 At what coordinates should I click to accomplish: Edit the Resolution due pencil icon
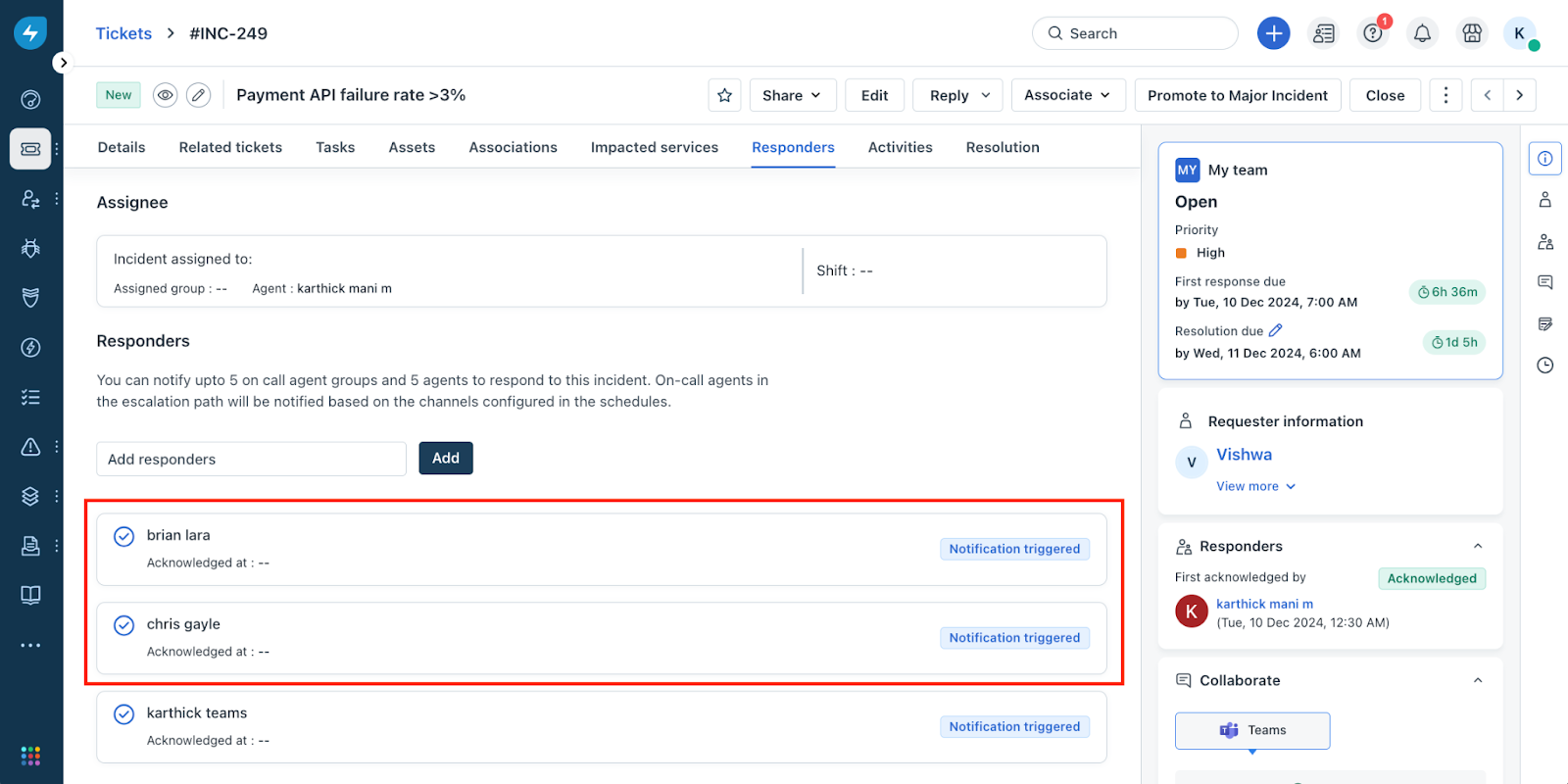click(1275, 330)
